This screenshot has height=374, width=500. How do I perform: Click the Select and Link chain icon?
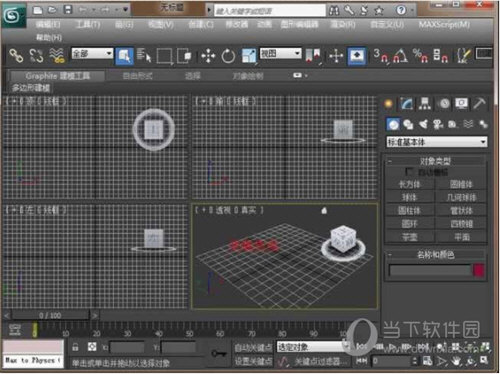tap(16, 56)
